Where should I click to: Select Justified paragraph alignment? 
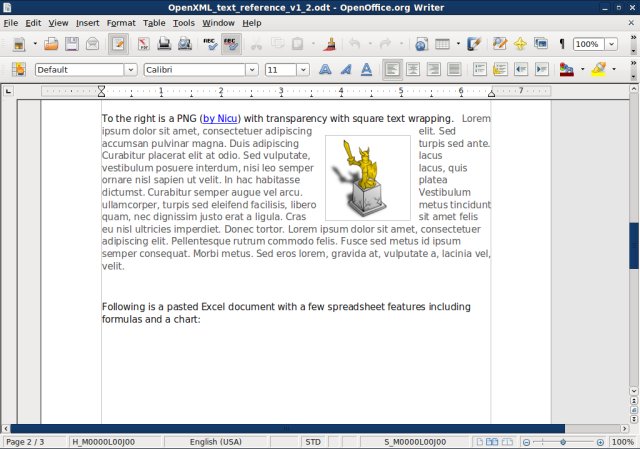point(454,69)
